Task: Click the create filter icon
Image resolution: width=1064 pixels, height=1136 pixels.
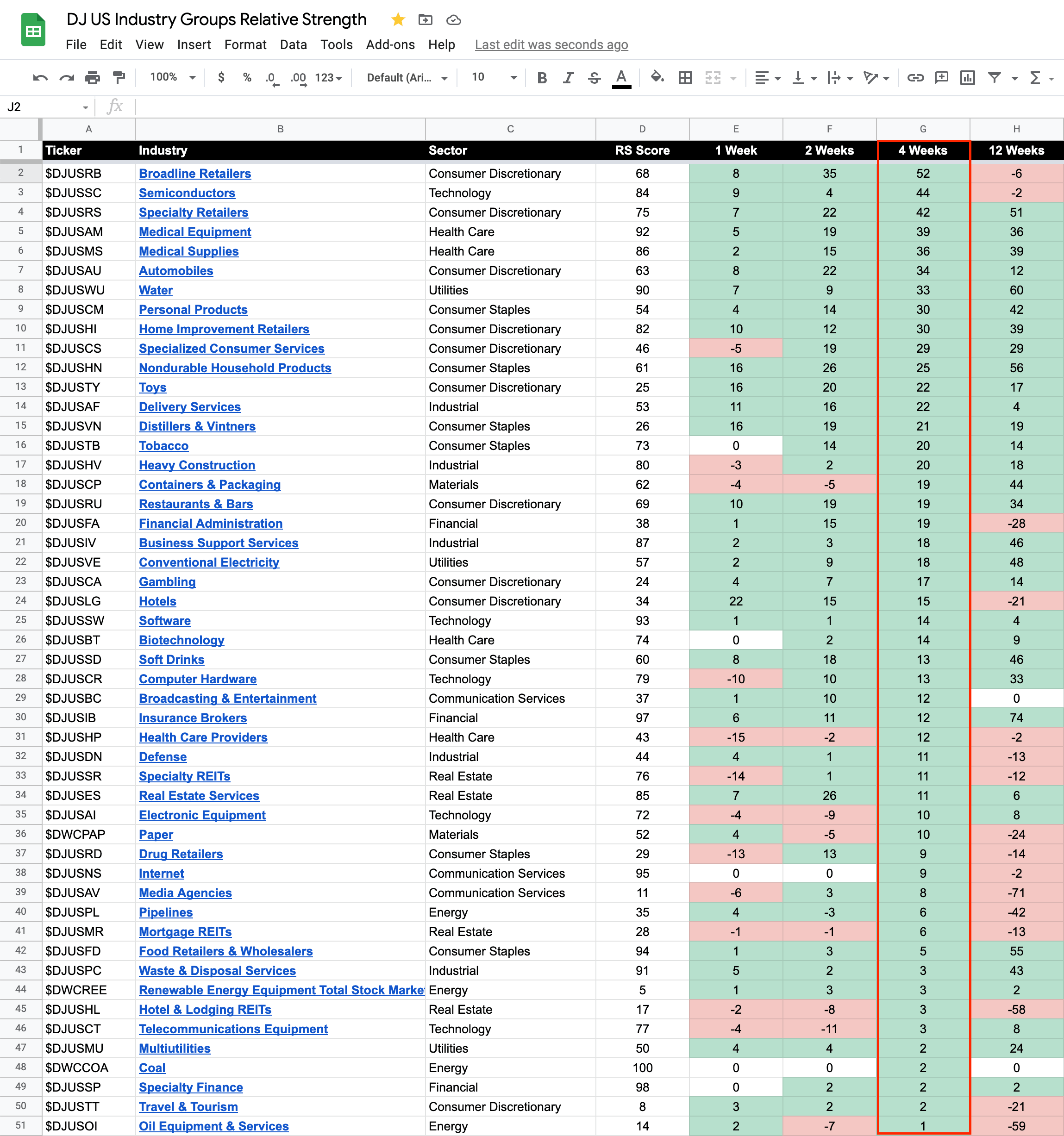Action: pos(994,78)
